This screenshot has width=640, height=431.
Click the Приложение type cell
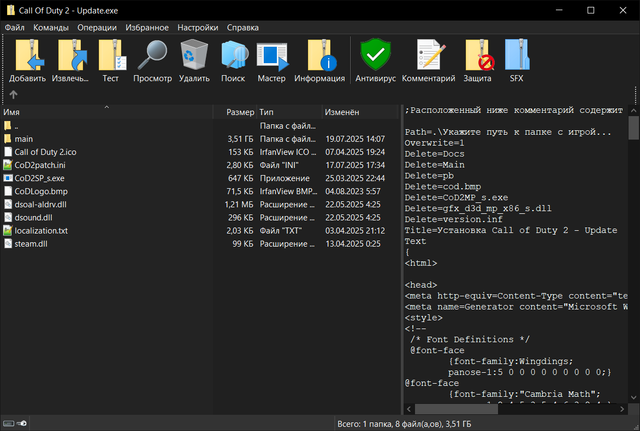pos(284,178)
